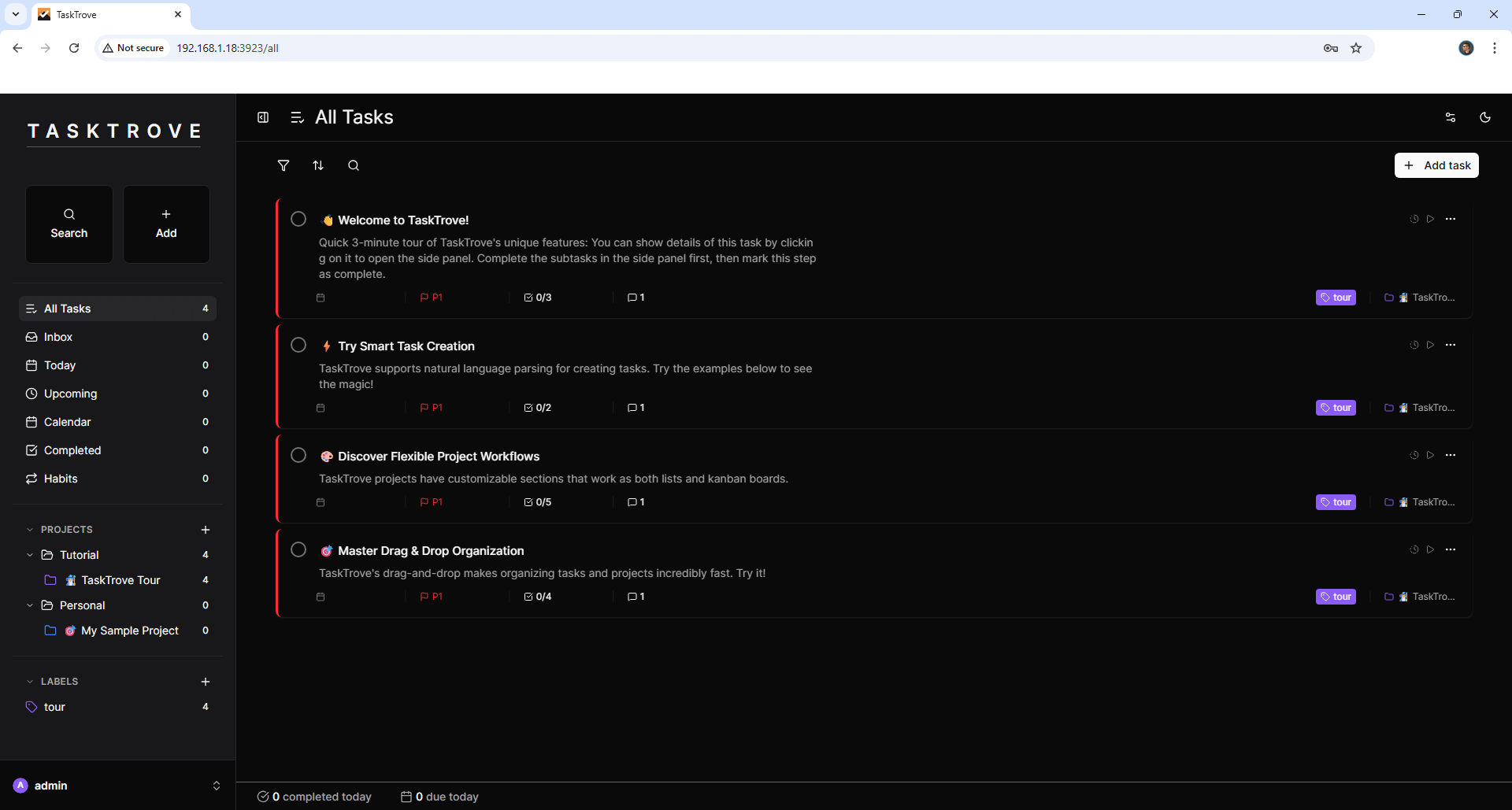Open more options for Try Smart Task Creation

tap(1450, 345)
